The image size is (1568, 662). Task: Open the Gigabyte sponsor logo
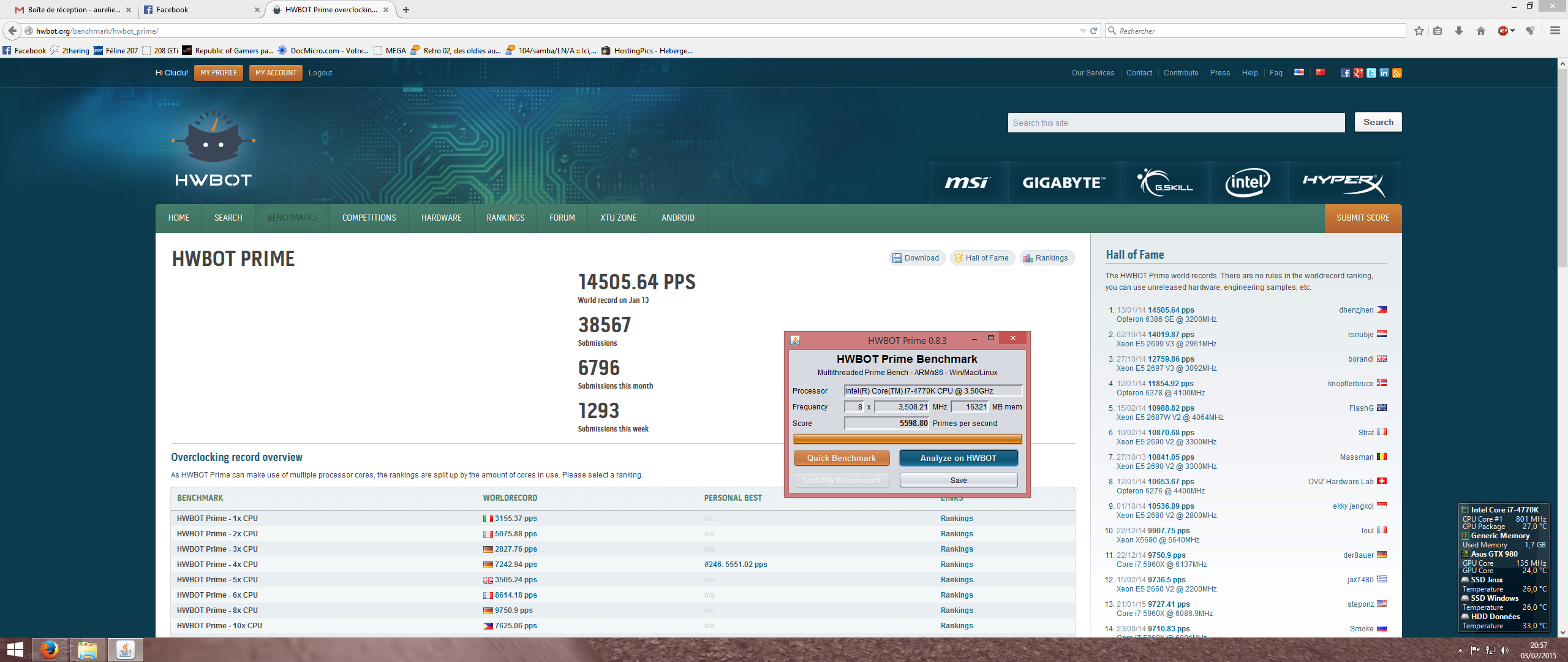1065,183
